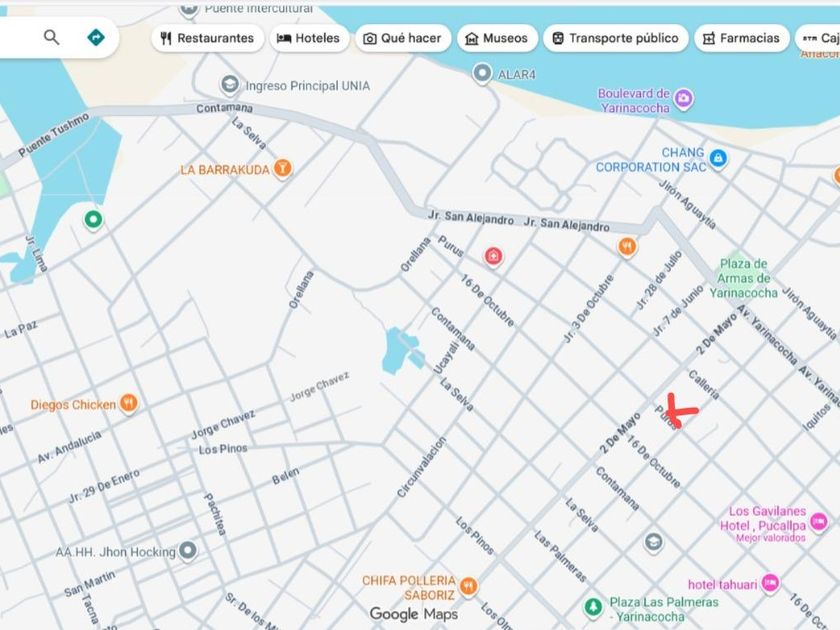Image resolution: width=840 pixels, height=630 pixels.
Task: Click the Jr. 3 De Octubre label
Action: coord(588,309)
